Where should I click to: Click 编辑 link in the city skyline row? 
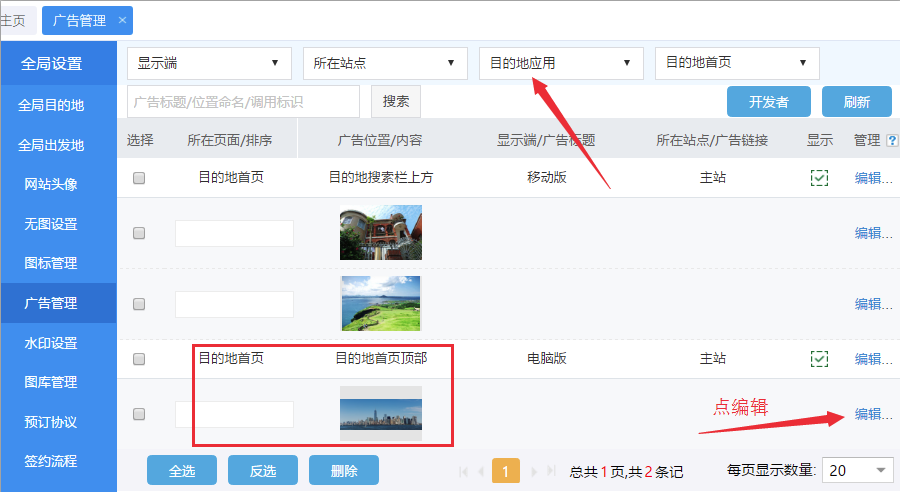[872, 414]
